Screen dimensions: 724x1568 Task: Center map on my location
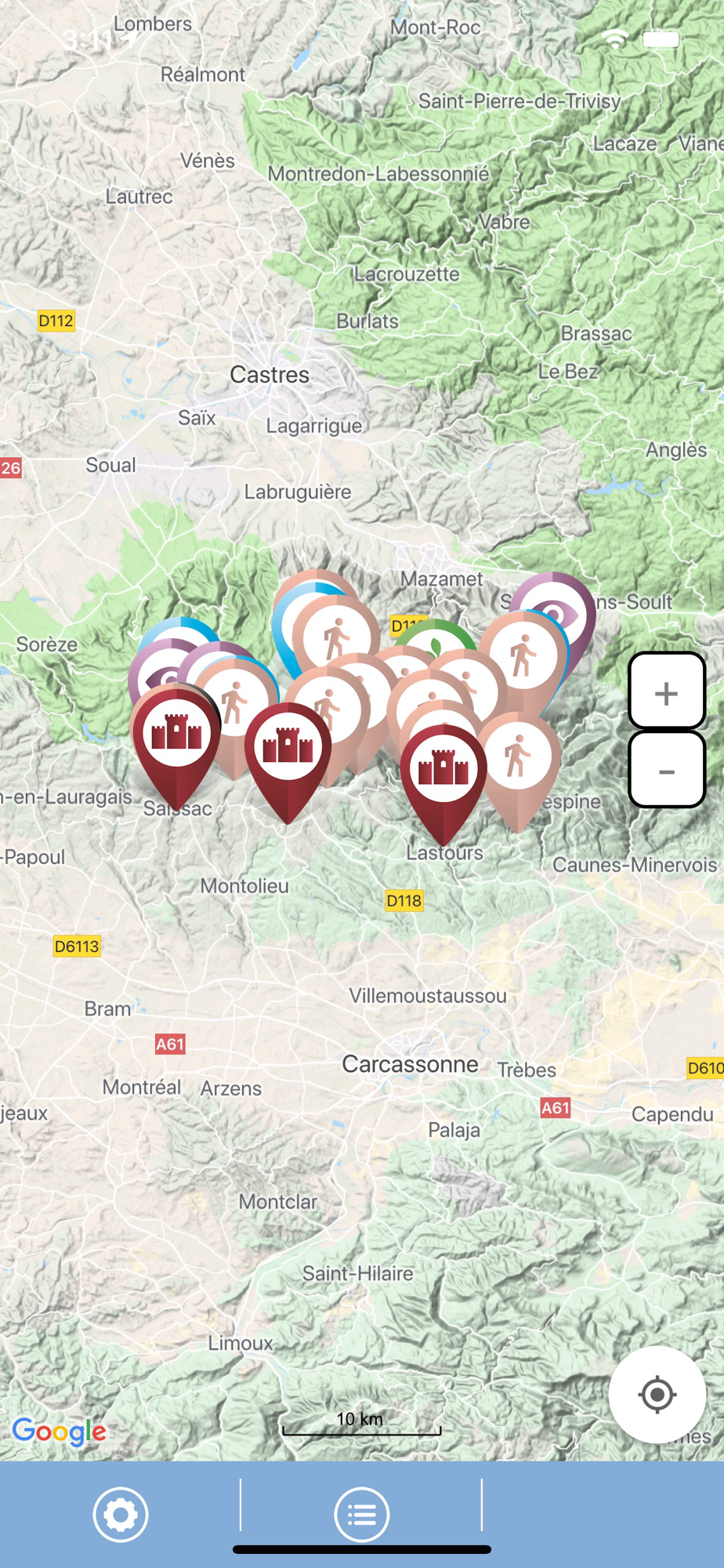657,1395
